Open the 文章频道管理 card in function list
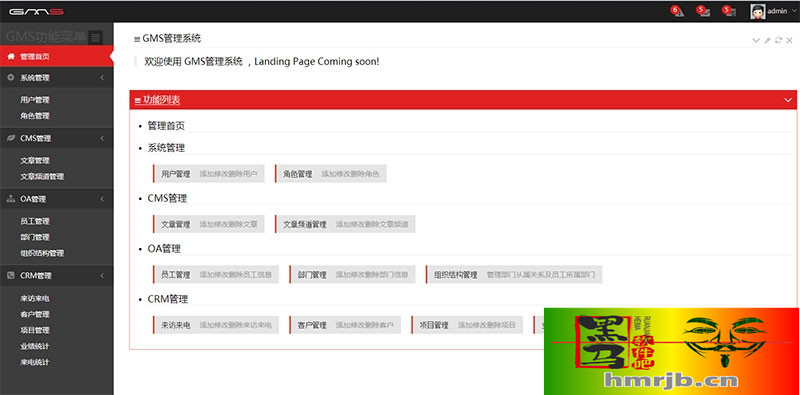Viewport: 800px width, 395px height. click(345, 224)
